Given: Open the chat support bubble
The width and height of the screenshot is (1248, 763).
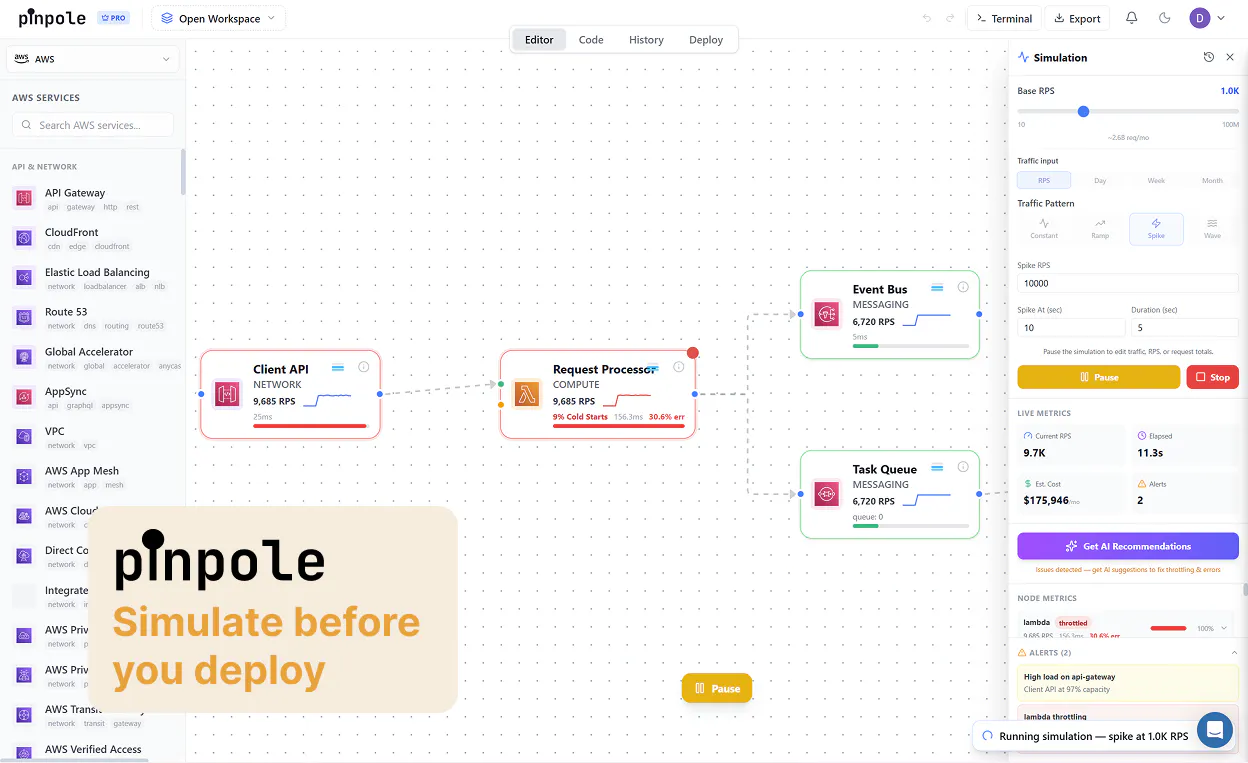Looking at the screenshot, I should pyautogui.click(x=1215, y=730).
